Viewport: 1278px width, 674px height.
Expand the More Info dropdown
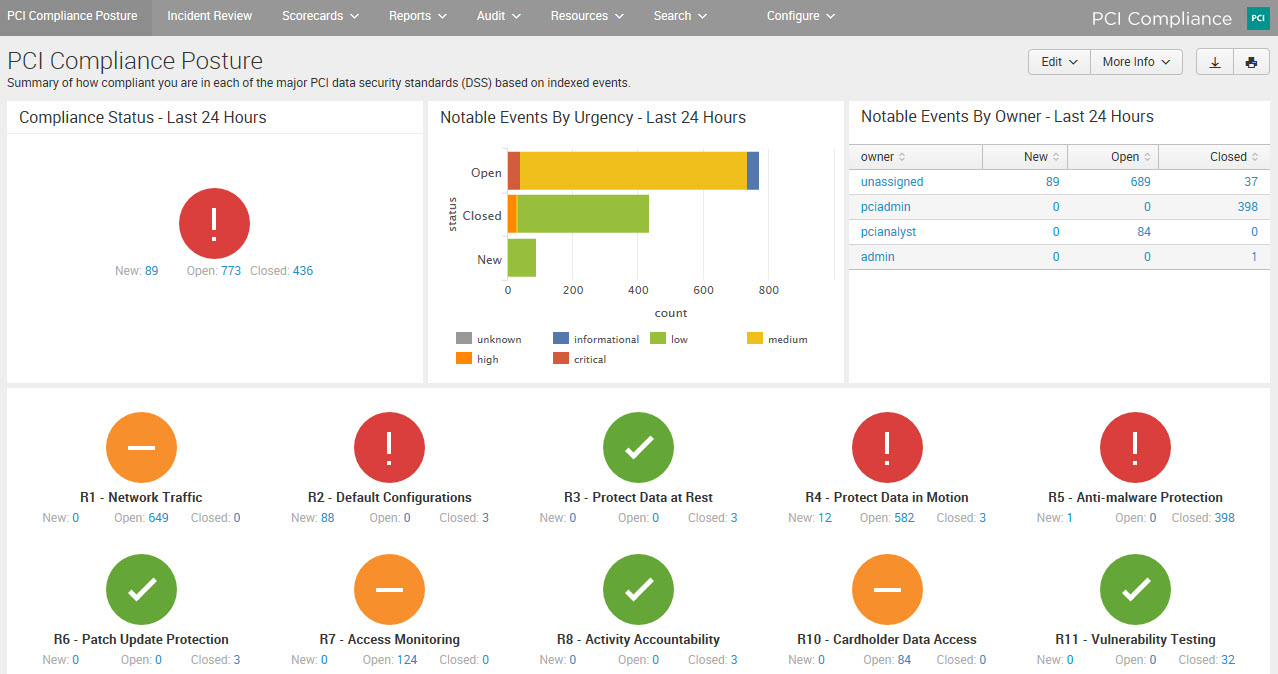1135,61
